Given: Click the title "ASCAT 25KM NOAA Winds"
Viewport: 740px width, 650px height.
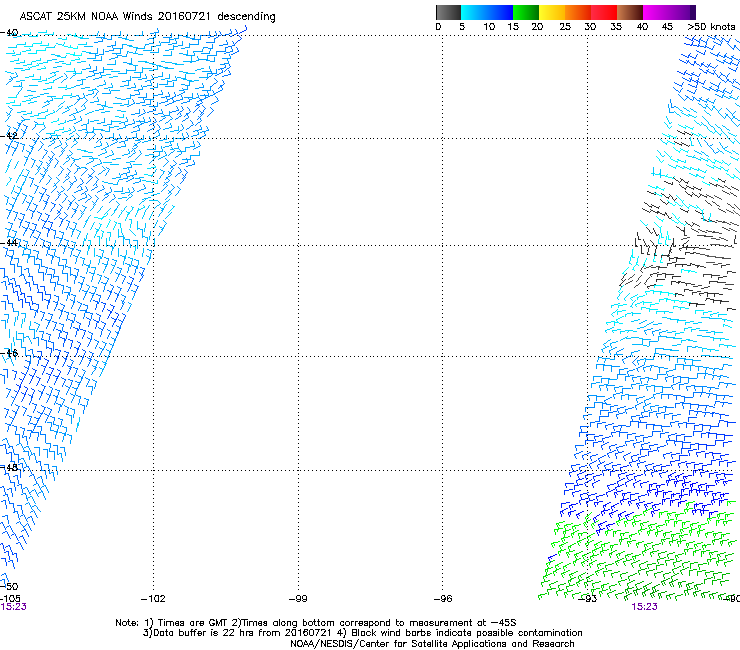Looking at the screenshot, I should click(x=87, y=17).
